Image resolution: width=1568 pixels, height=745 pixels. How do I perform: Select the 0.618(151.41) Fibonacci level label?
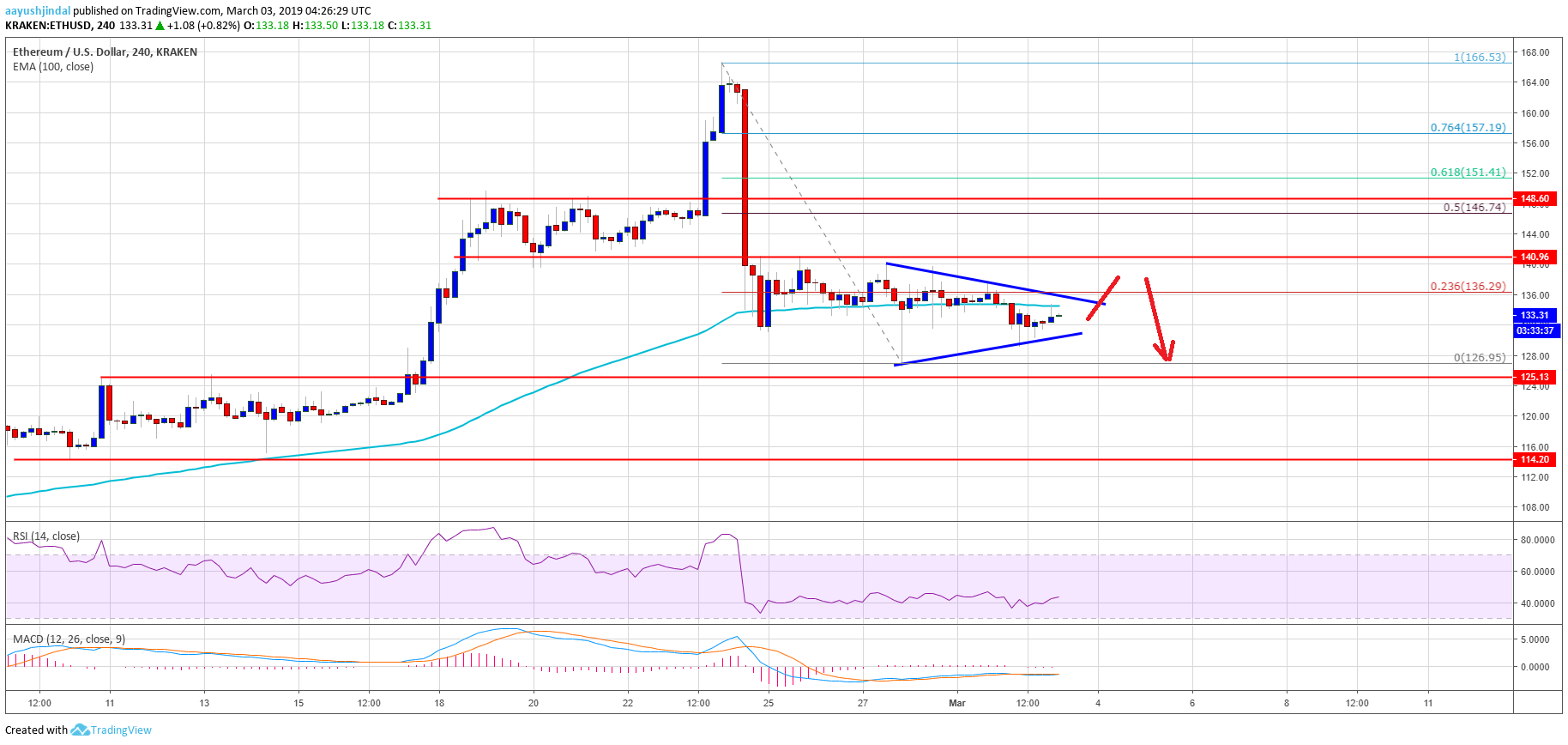[x=1468, y=173]
